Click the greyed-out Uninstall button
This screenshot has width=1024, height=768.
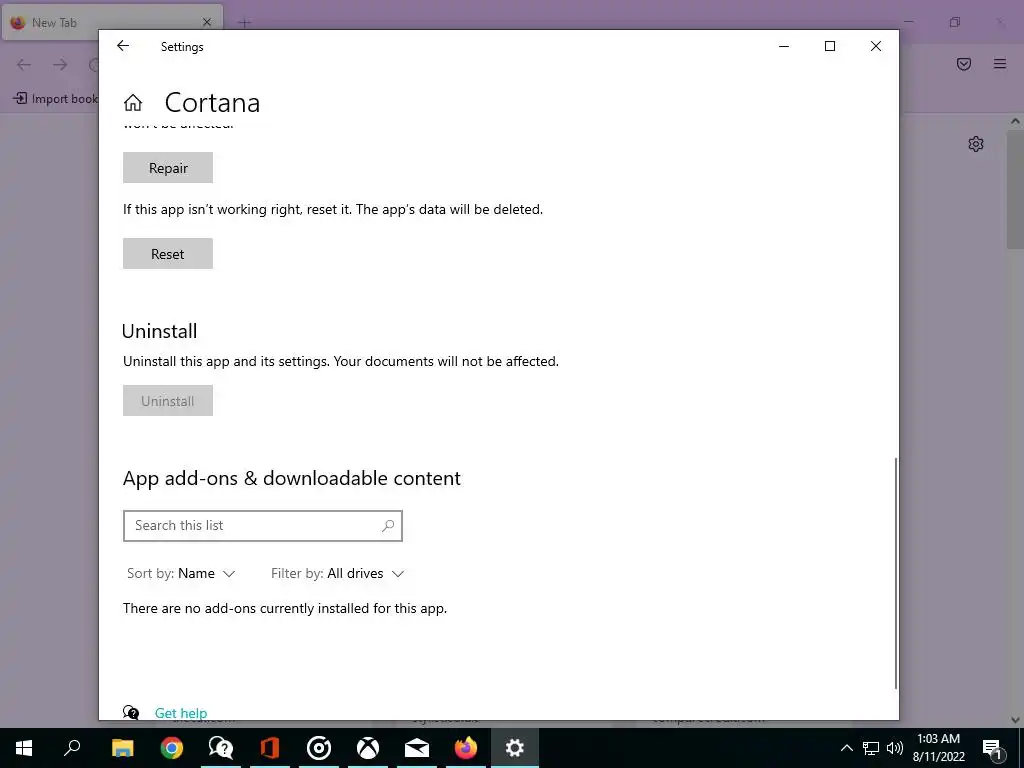(x=168, y=401)
